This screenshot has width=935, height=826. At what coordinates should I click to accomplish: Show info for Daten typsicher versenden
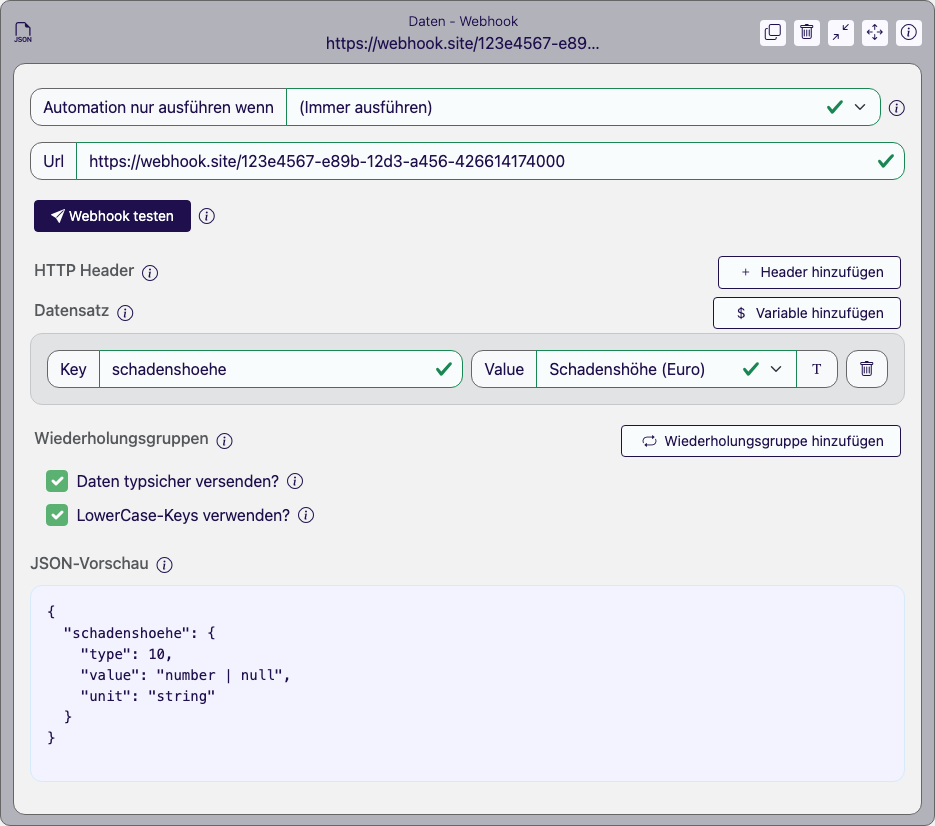[x=295, y=481]
